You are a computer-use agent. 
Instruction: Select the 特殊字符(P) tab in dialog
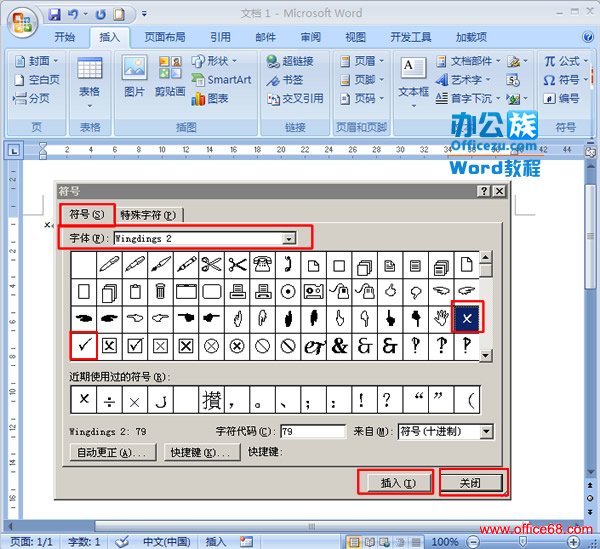tap(148, 215)
